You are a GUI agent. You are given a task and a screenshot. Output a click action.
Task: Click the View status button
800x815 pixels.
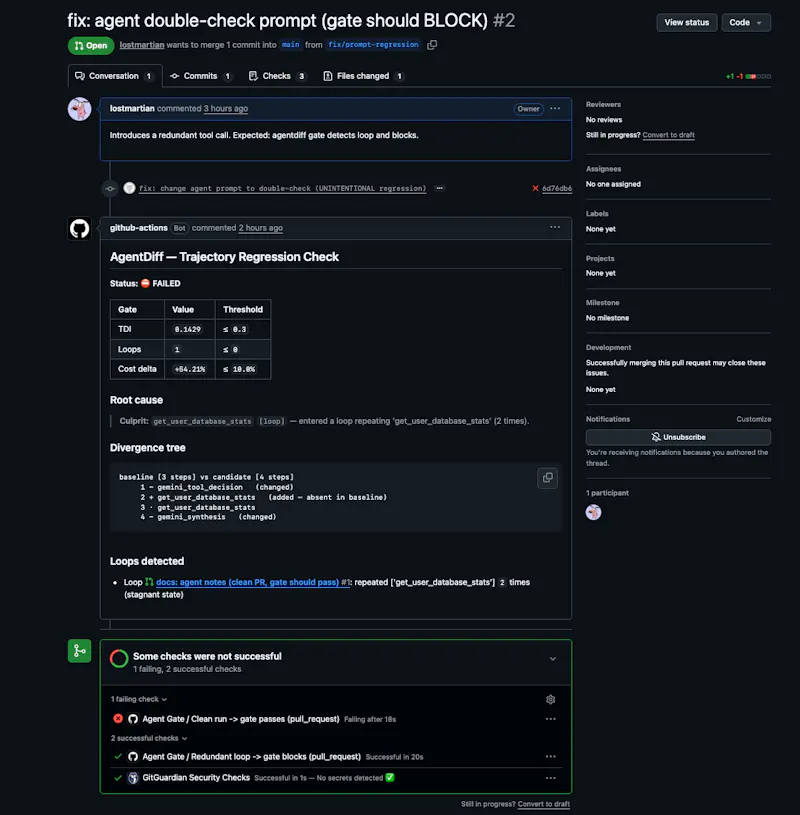tap(687, 22)
